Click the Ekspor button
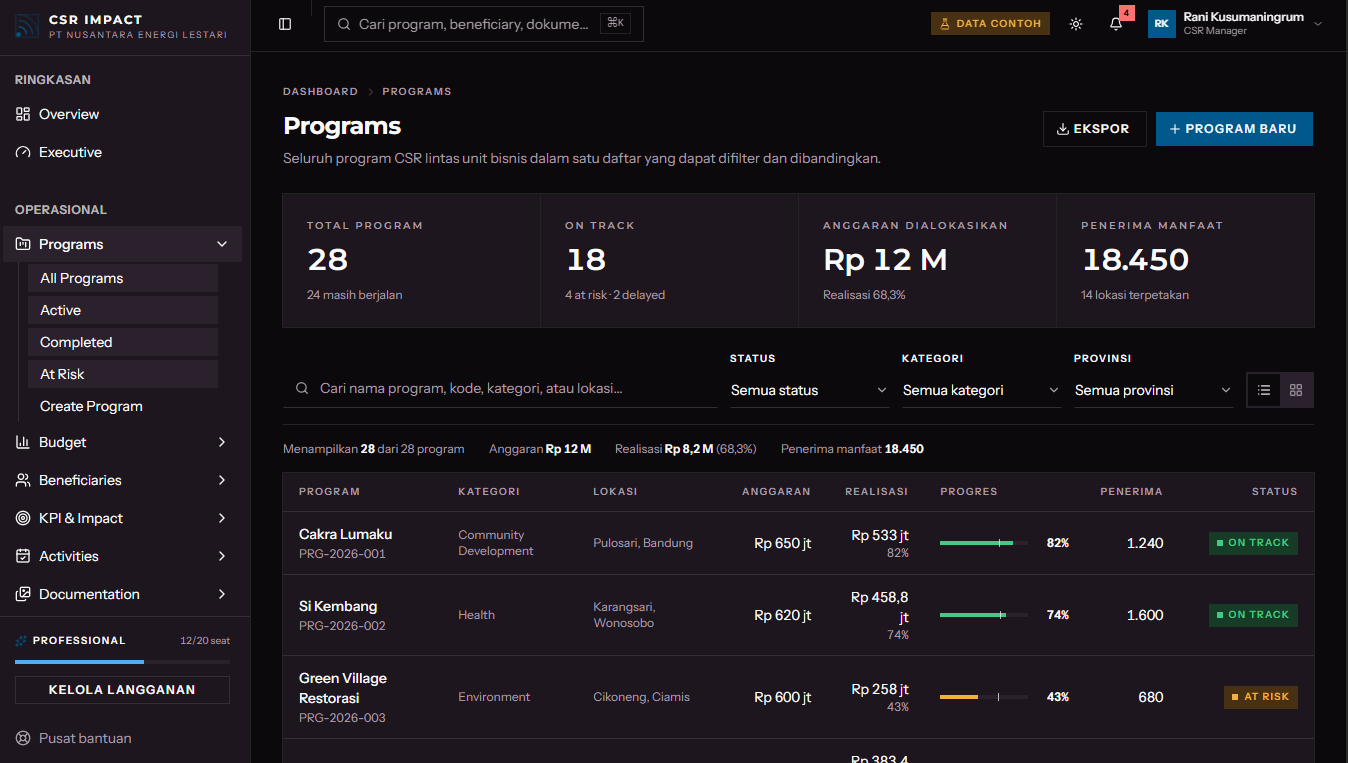1348x763 pixels. coord(1094,129)
